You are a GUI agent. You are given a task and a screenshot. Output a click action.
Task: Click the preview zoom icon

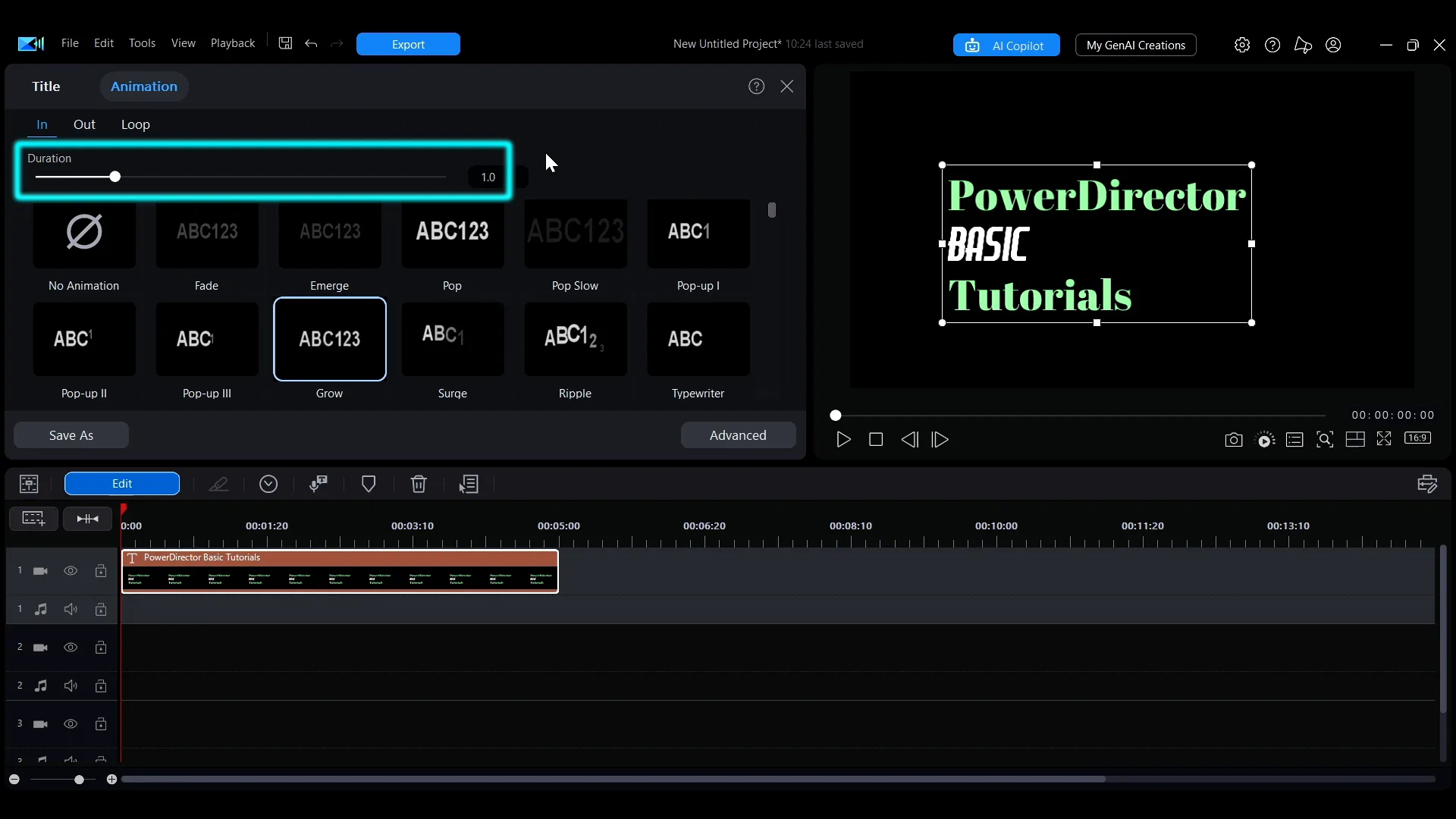click(1325, 440)
